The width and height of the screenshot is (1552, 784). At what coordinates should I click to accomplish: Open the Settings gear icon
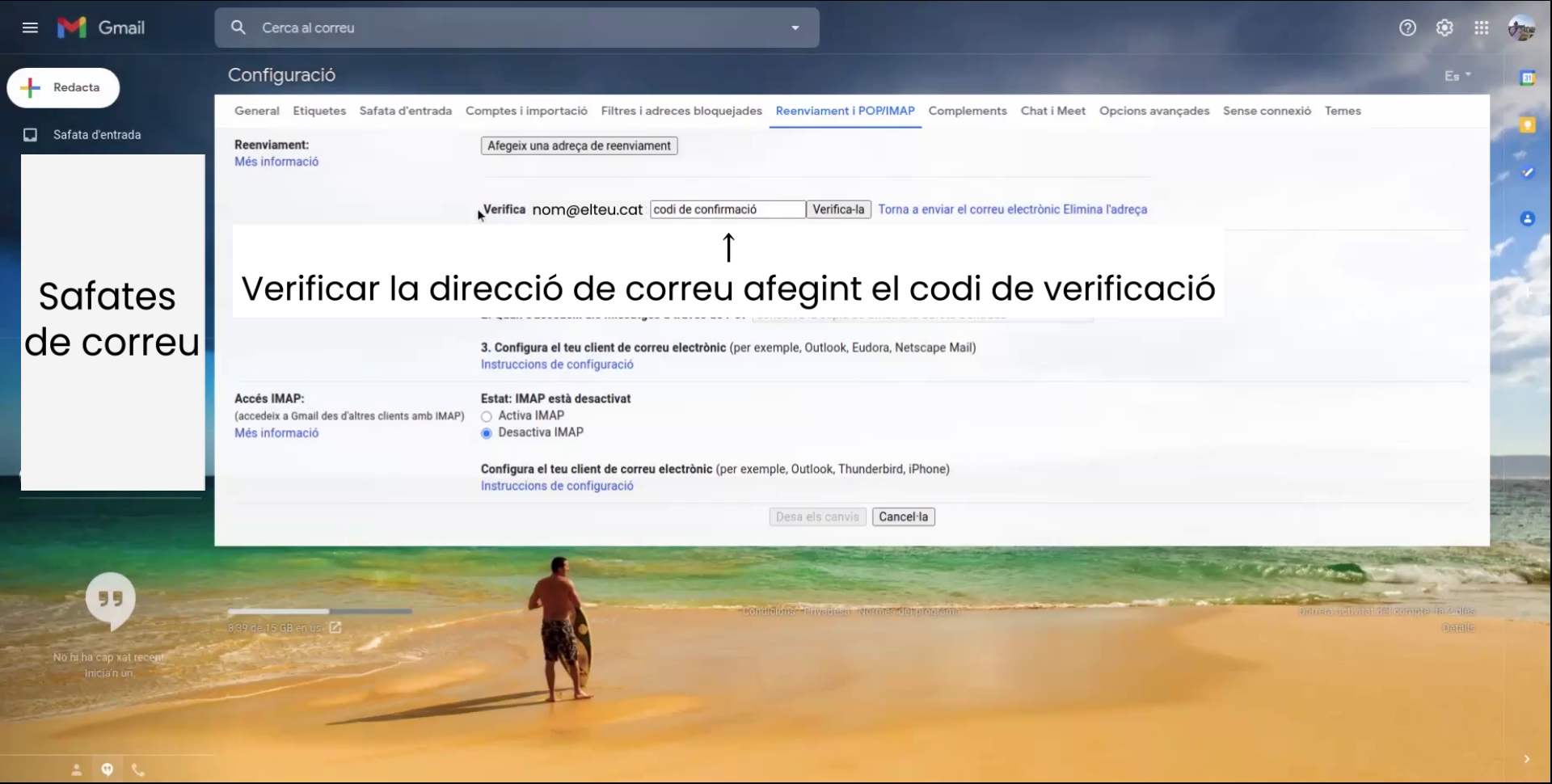1444,27
